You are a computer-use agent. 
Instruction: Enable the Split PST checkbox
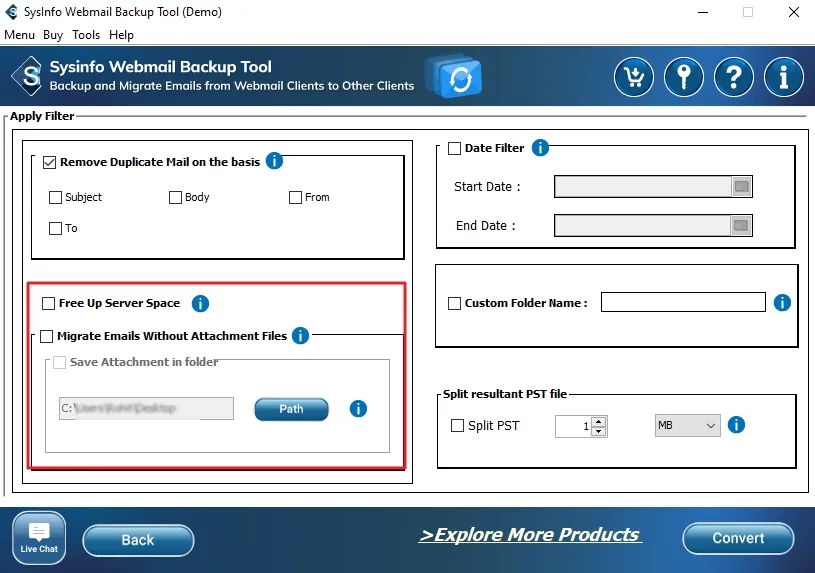[x=457, y=426]
